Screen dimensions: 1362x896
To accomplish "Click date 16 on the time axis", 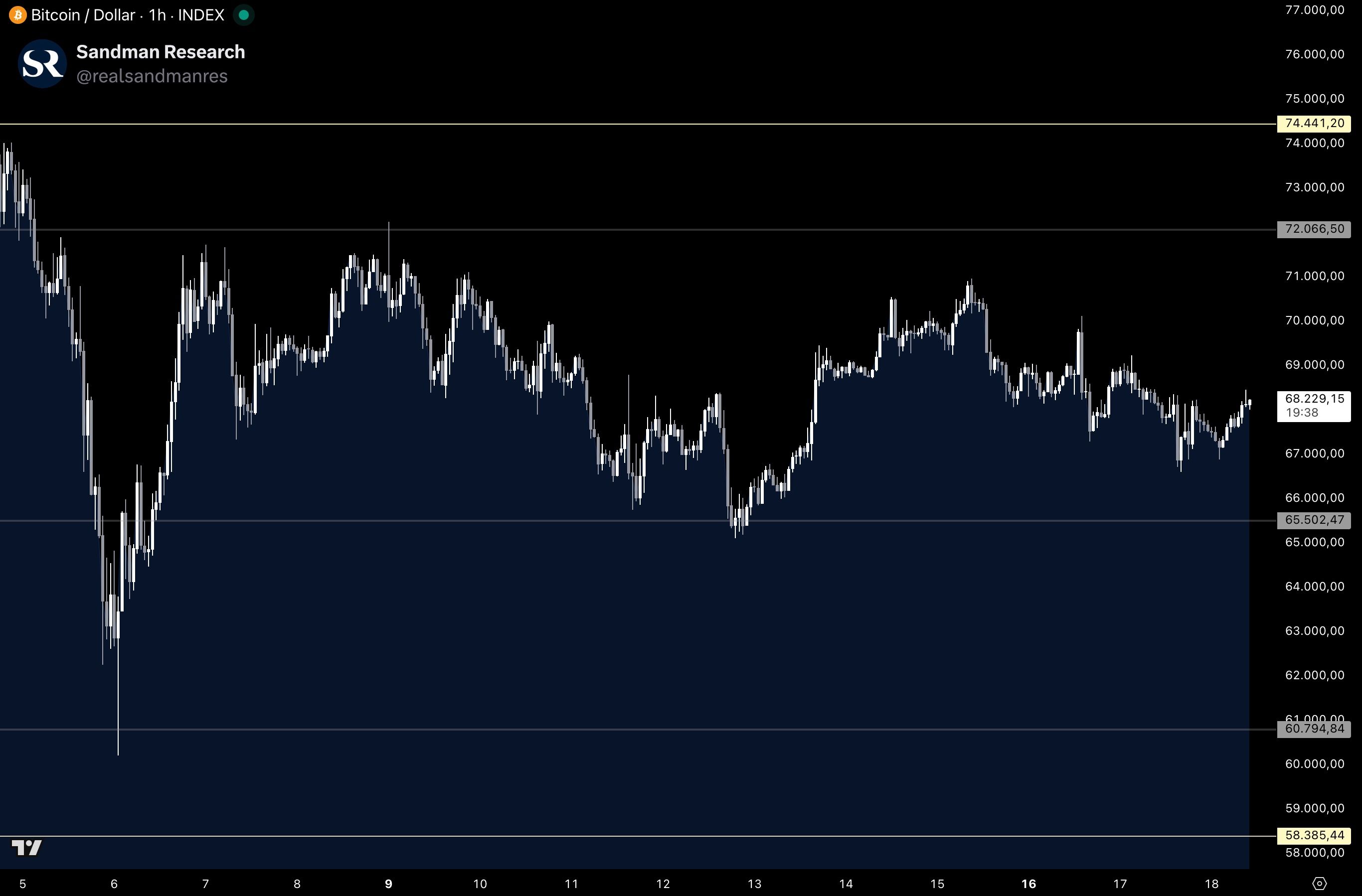I will pyautogui.click(x=1028, y=884).
